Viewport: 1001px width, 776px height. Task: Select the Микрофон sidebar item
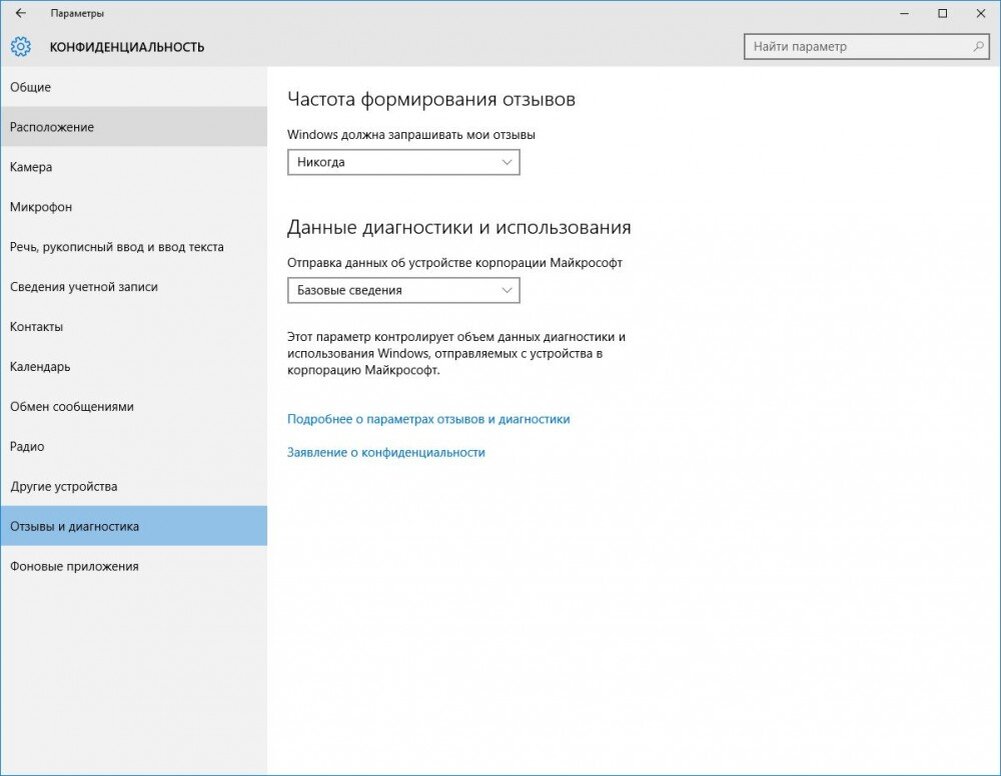click(x=40, y=207)
